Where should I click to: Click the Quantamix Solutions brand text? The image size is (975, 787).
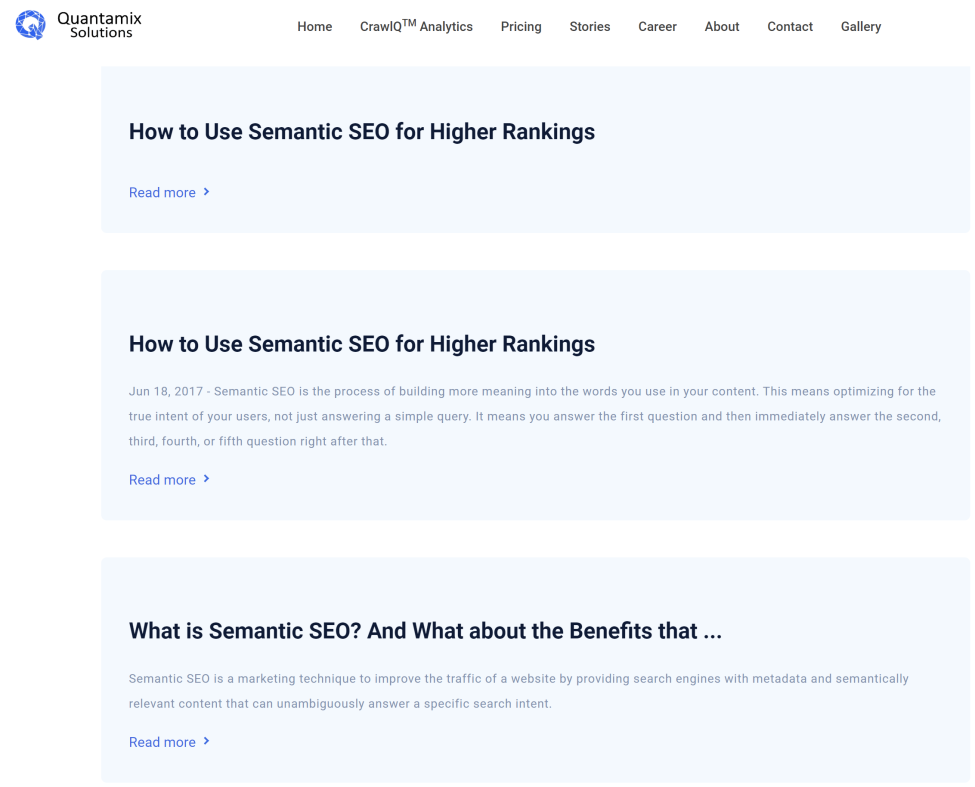point(100,25)
